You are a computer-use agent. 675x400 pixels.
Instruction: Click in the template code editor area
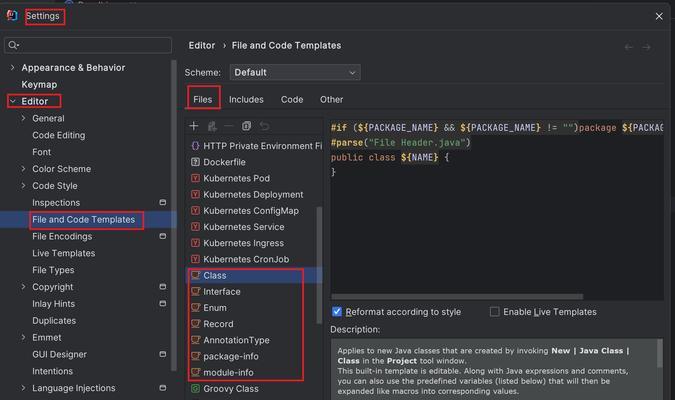point(497,210)
